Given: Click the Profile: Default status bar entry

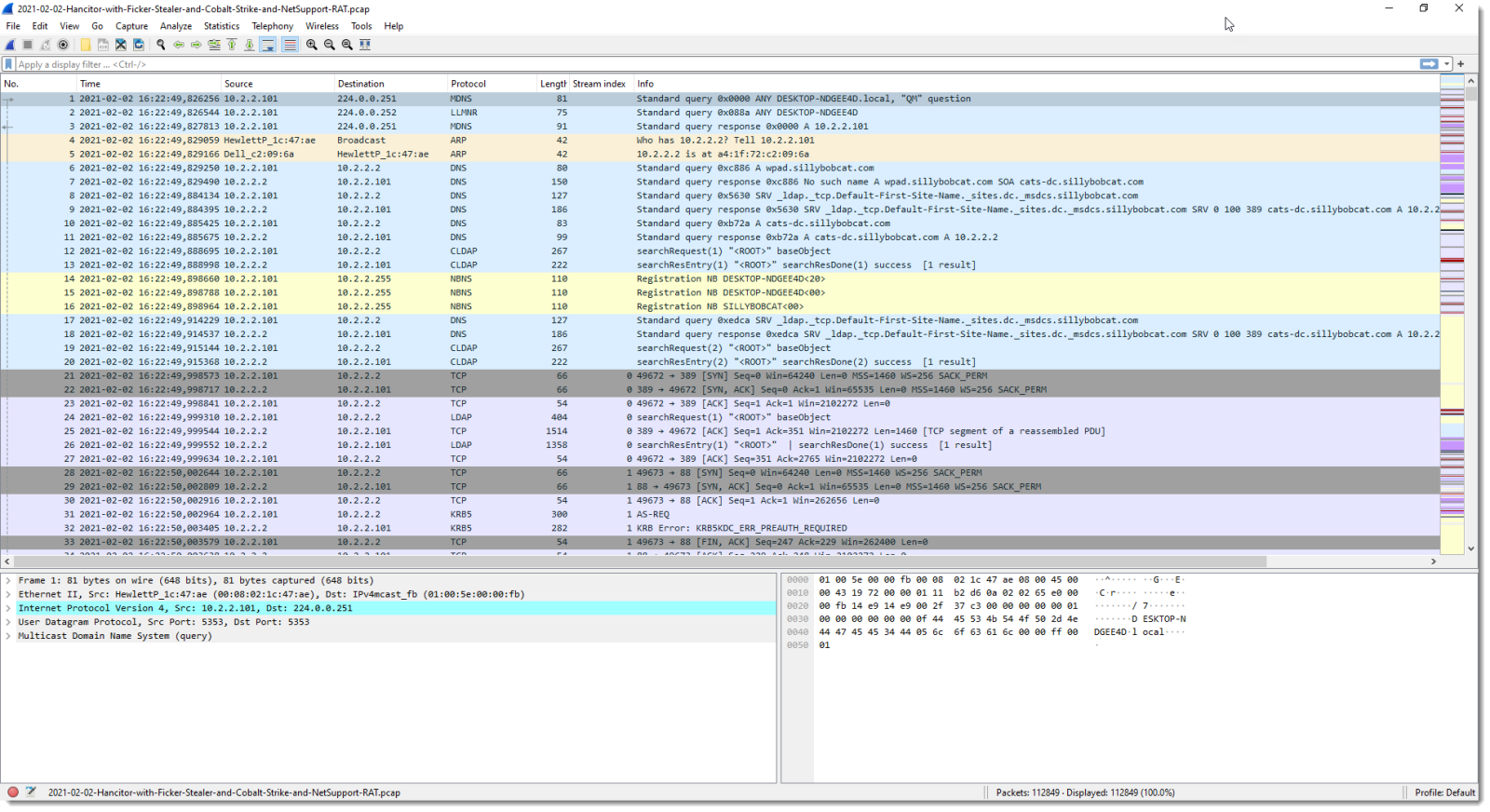Looking at the screenshot, I should tap(1444, 792).
